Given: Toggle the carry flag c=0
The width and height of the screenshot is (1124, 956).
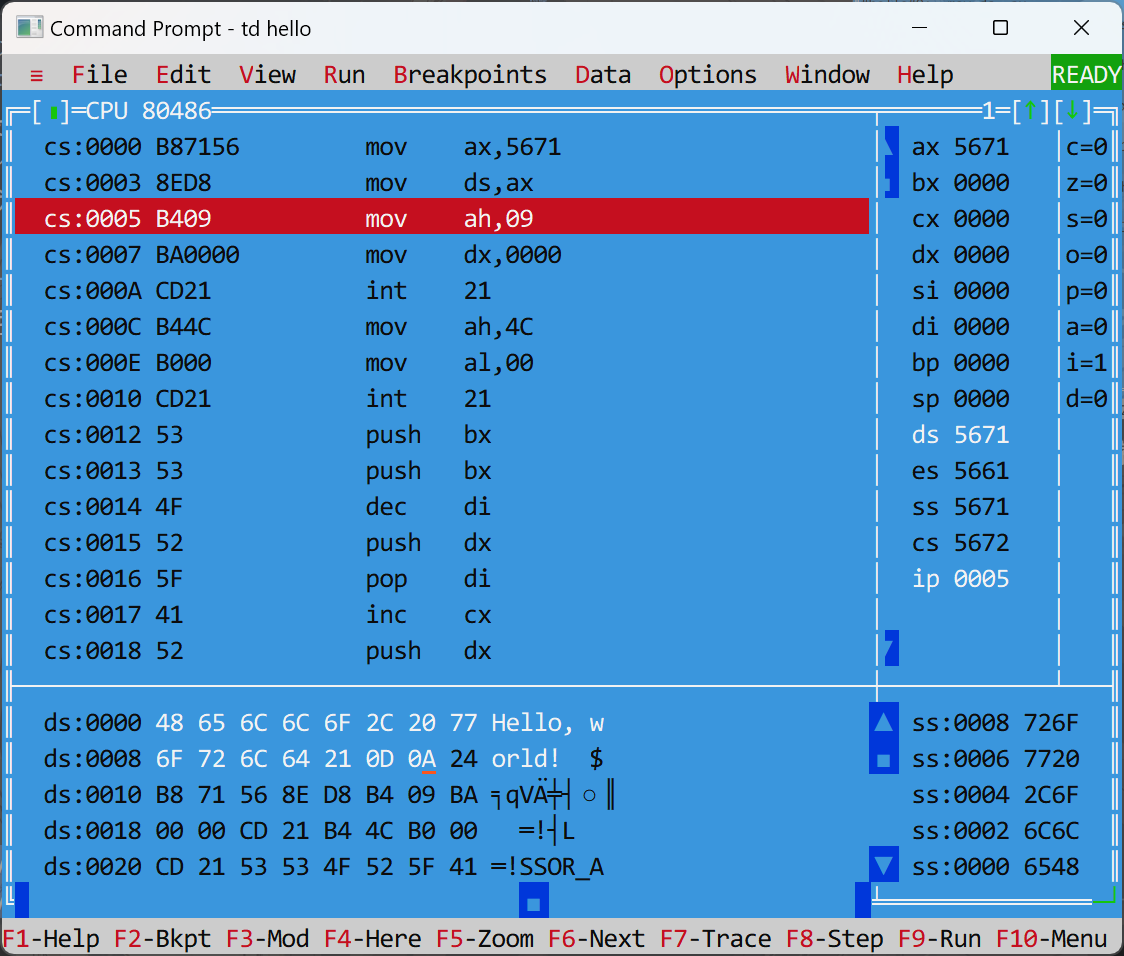Looking at the screenshot, I should tap(1086, 148).
